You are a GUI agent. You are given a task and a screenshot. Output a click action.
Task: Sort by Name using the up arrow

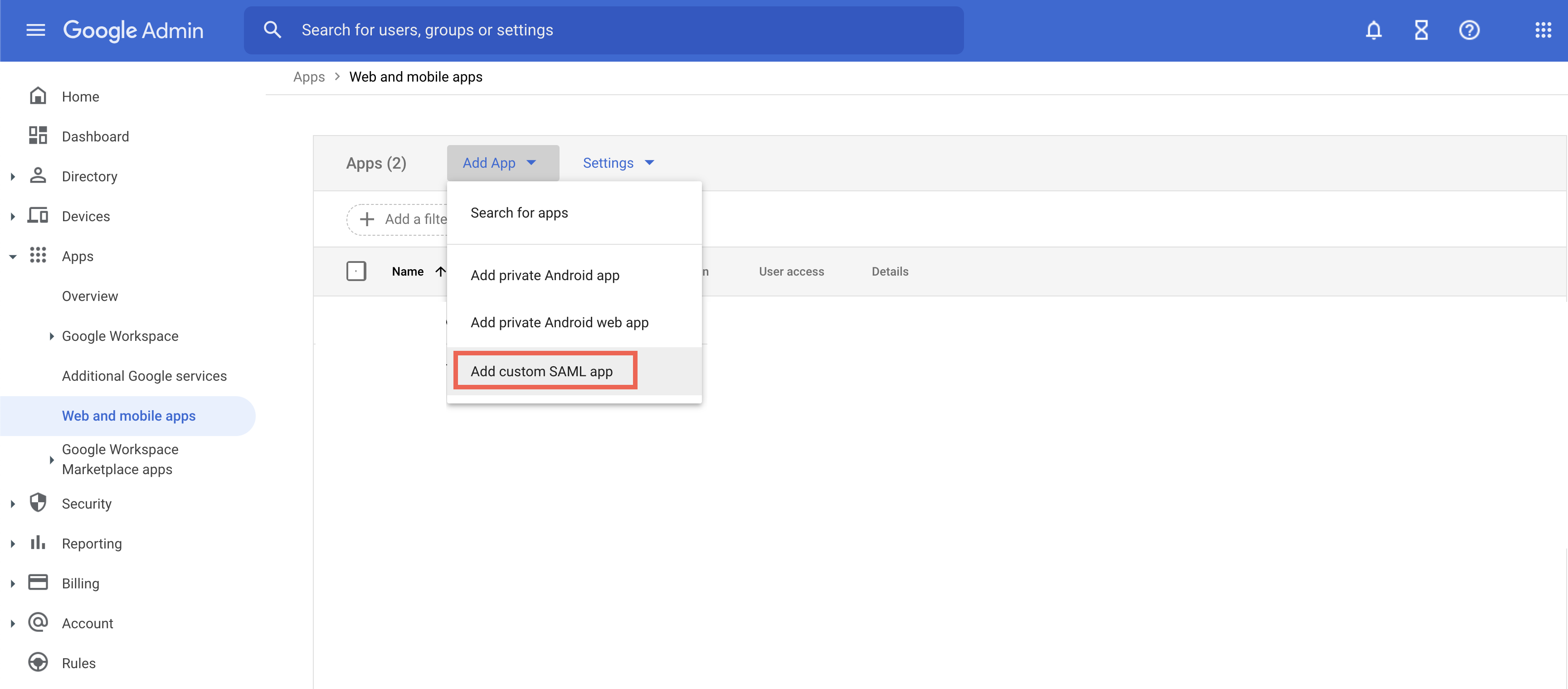point(440,272)
